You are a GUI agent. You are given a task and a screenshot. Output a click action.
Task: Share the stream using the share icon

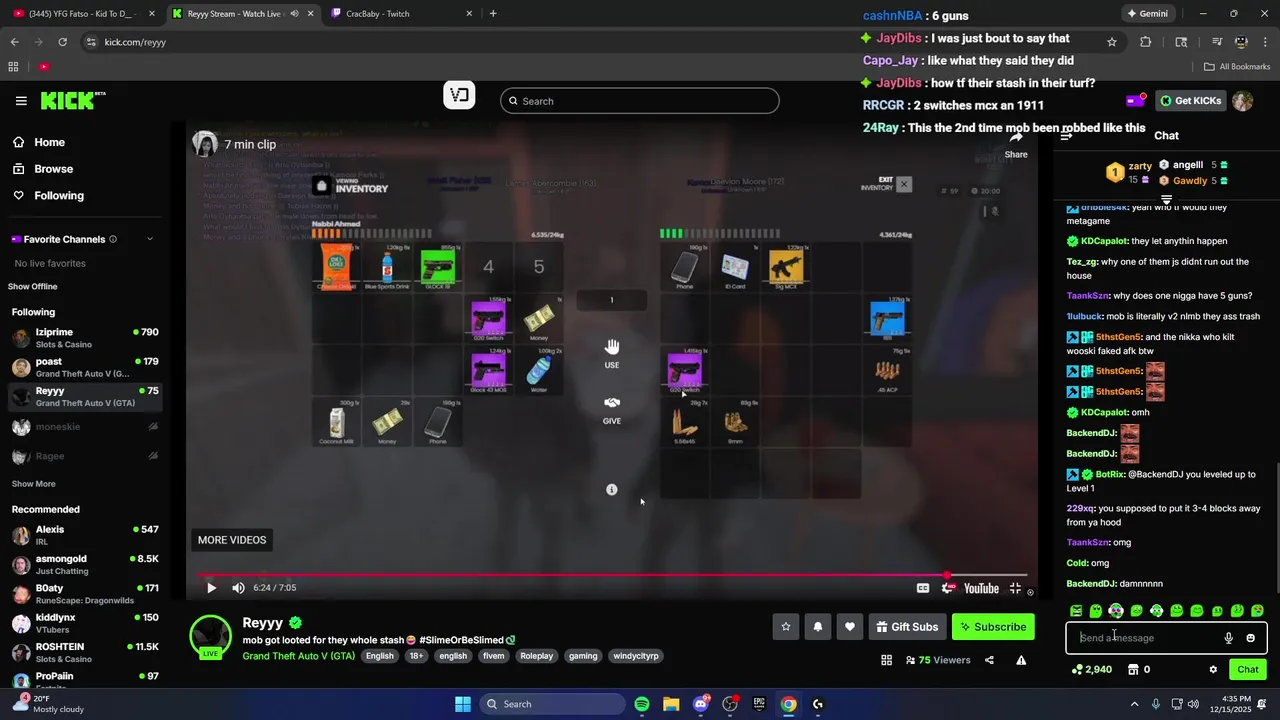[989, 660]
